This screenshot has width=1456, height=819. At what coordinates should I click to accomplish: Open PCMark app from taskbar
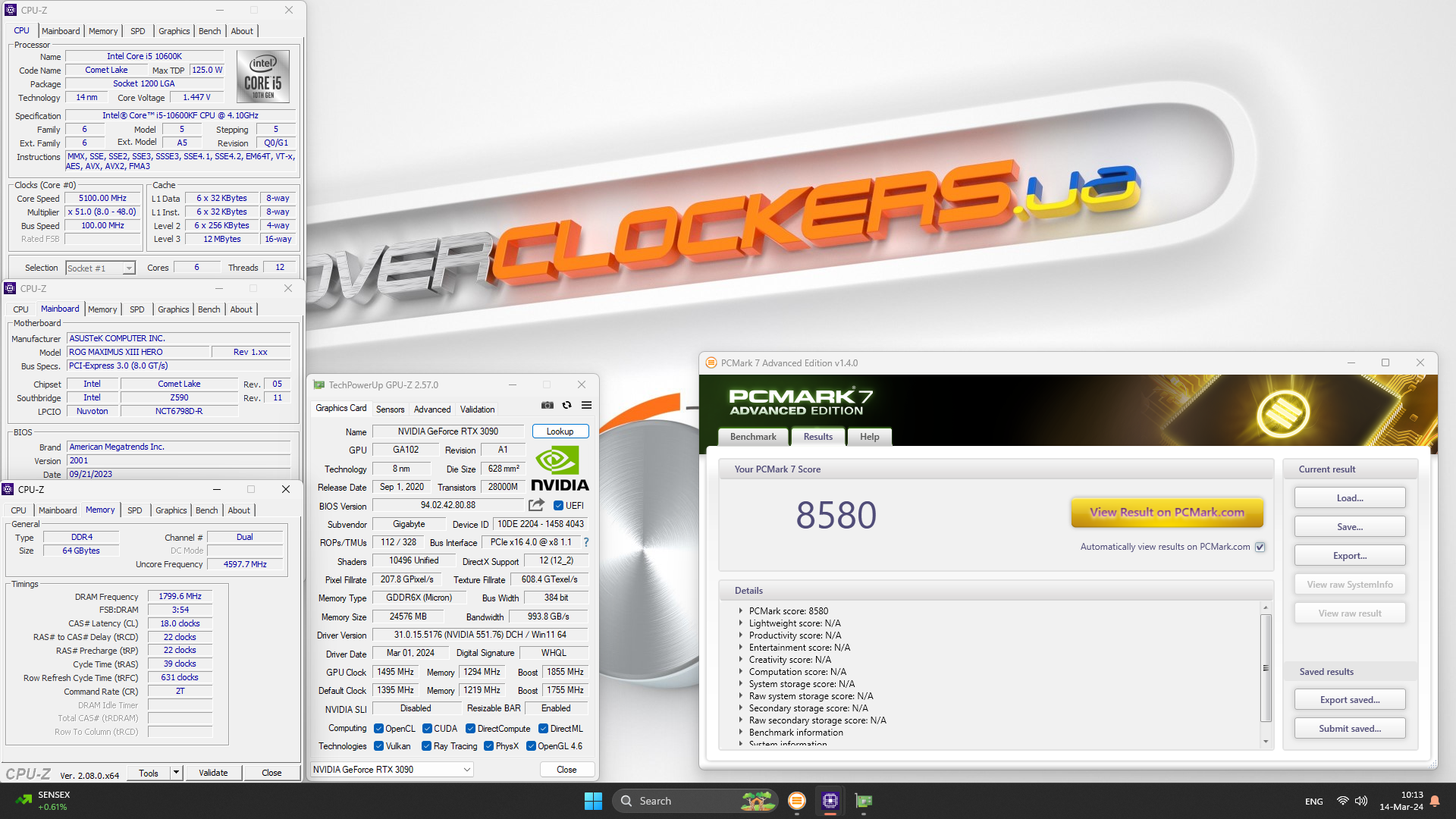796,801
